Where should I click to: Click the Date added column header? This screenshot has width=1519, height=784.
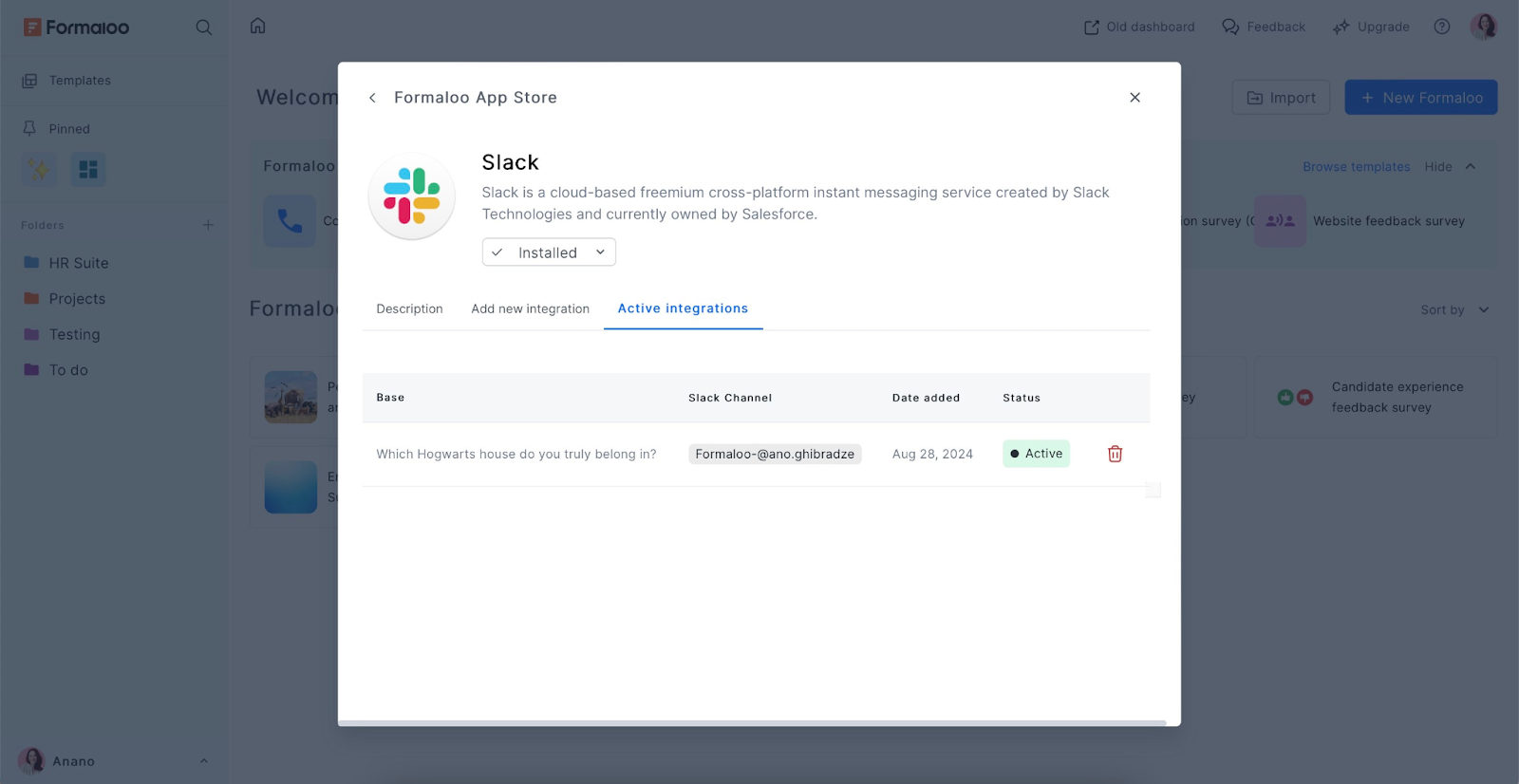926,398
